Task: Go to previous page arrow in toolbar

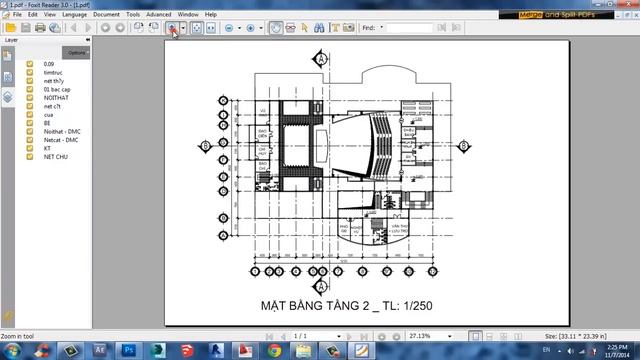Action: (74, 28)
